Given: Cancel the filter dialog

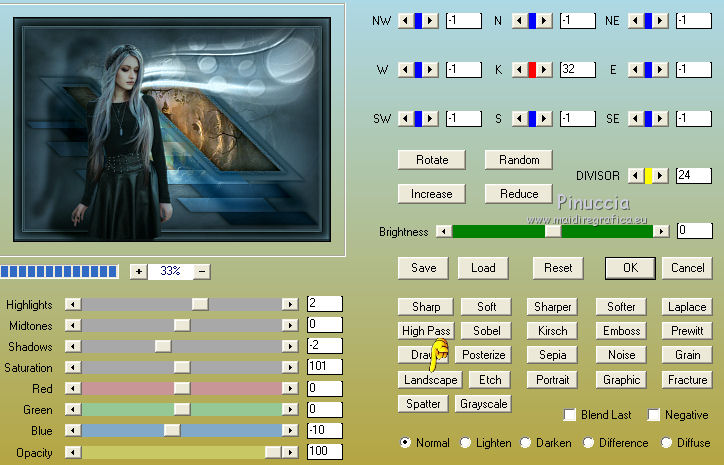Looking at the screenshot, I should click(688, 268).
